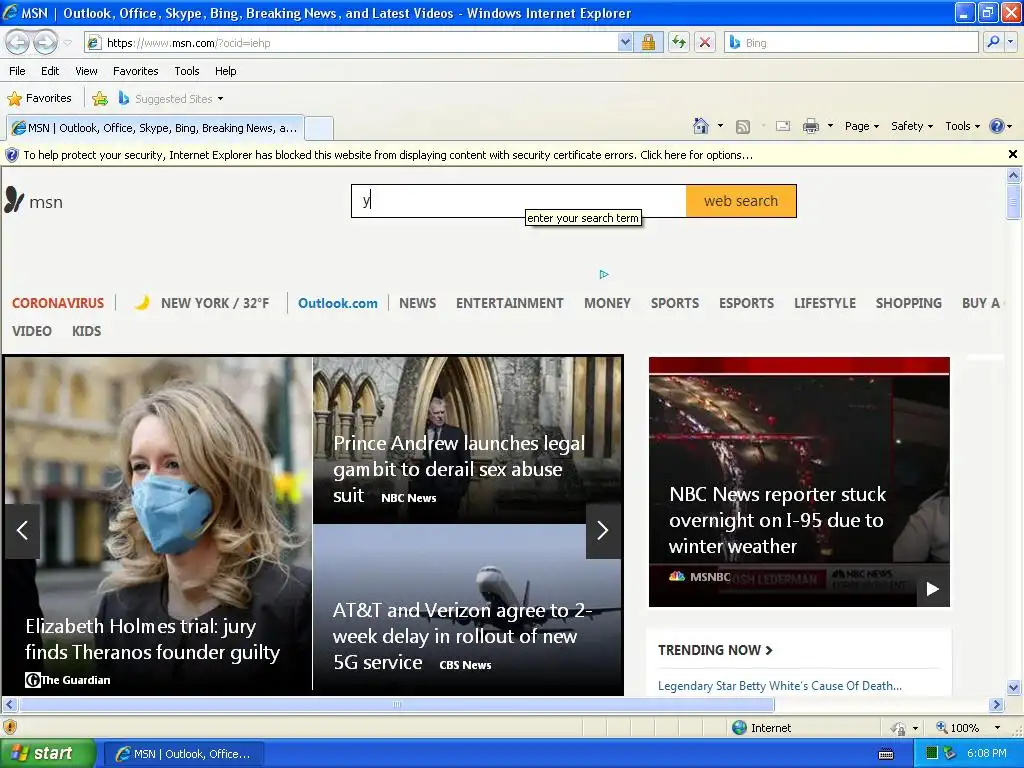Open the Favorites menu
This screenshot has height=768, width=1024.
[135, 71]
